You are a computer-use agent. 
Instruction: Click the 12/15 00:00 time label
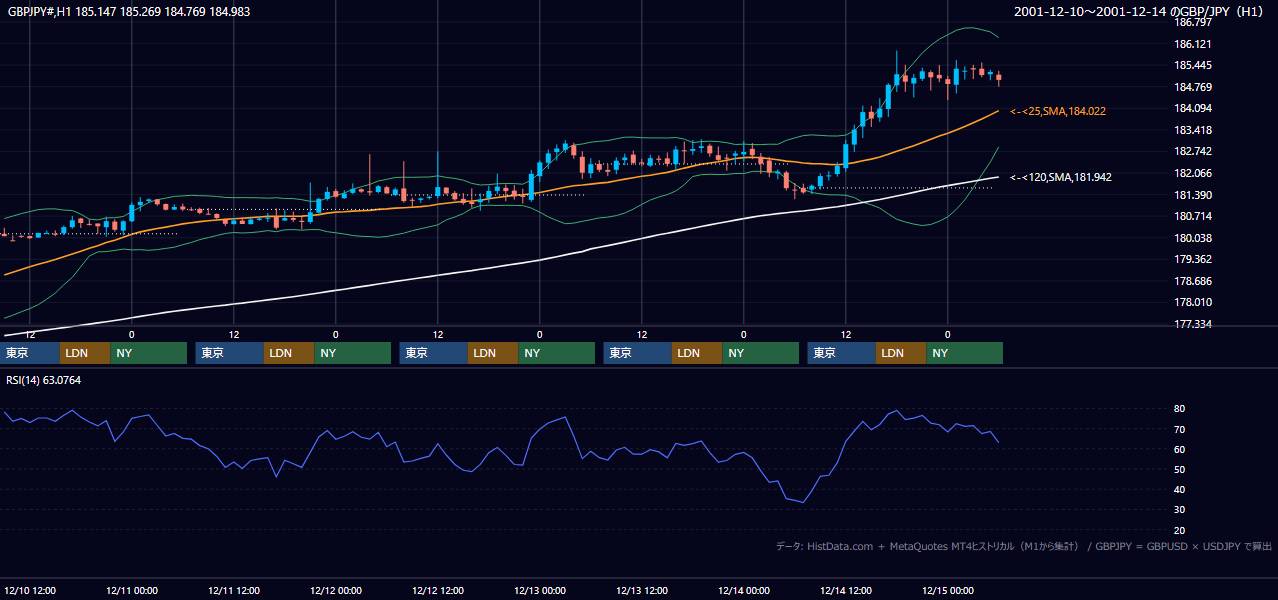[x=948, y=590]
